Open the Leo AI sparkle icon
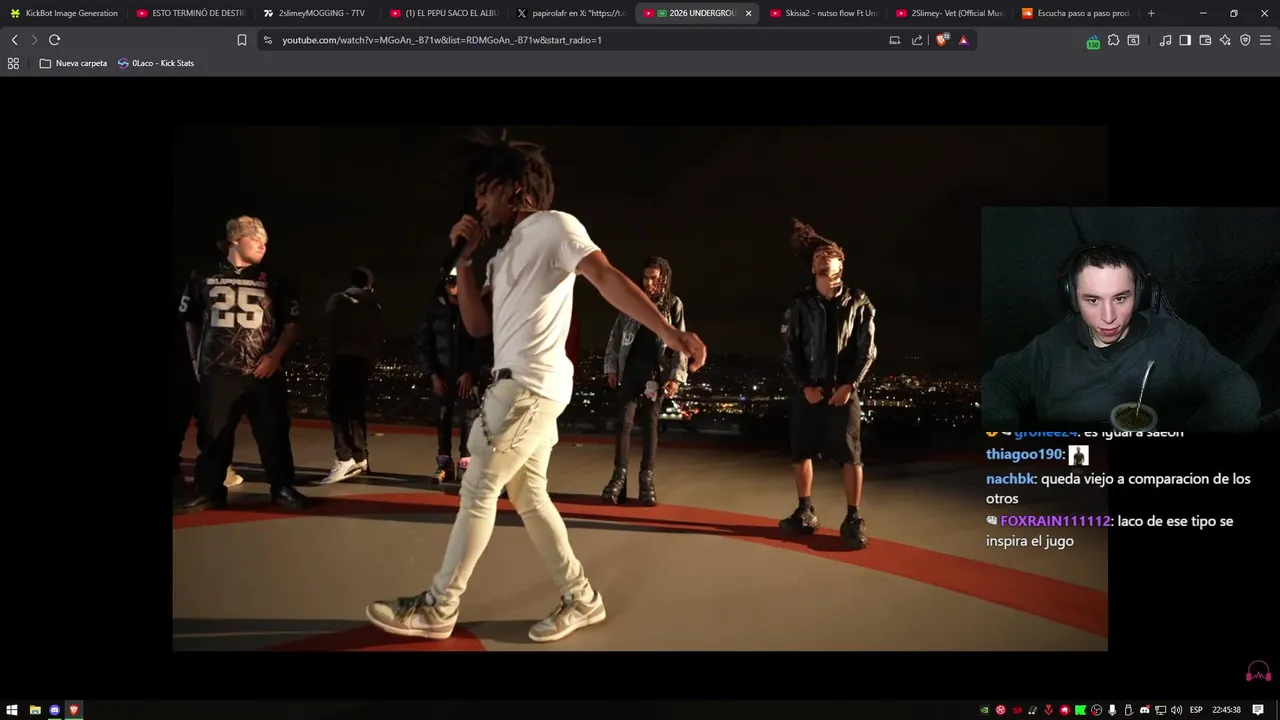The width and height of the screenshot is (1280, 720). pyautogui.click(x=1225, y=40)
